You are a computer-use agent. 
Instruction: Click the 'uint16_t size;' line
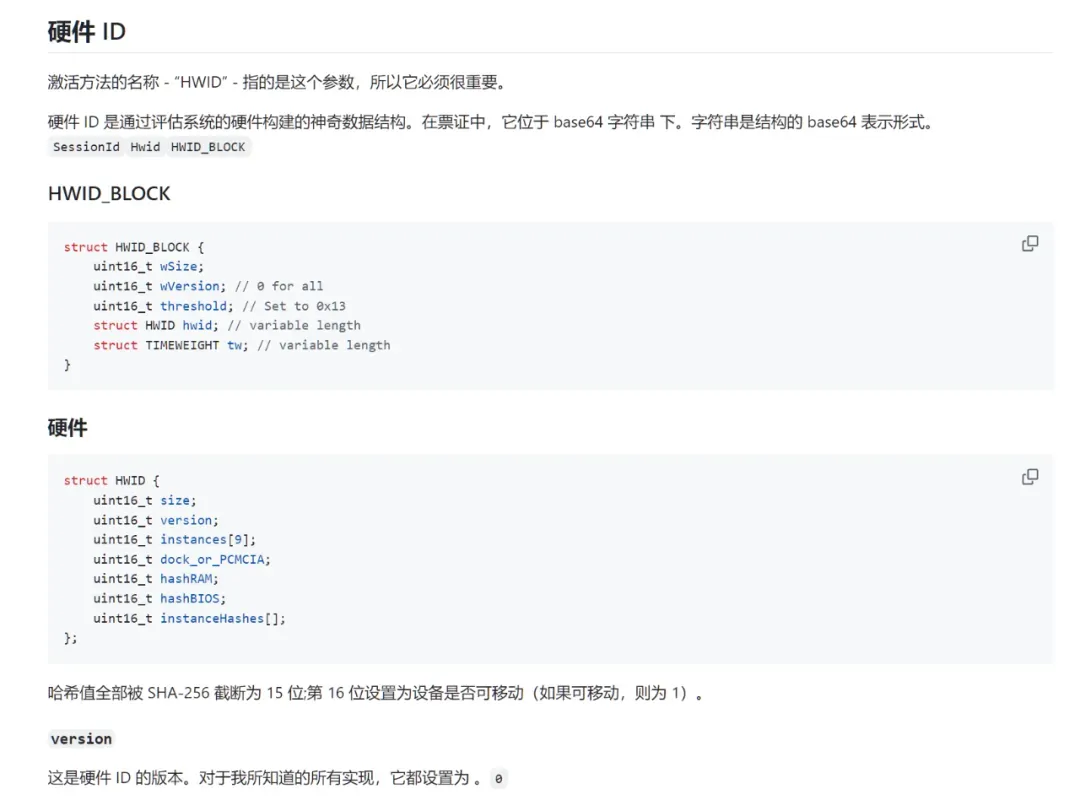click(x=145, y=500)
